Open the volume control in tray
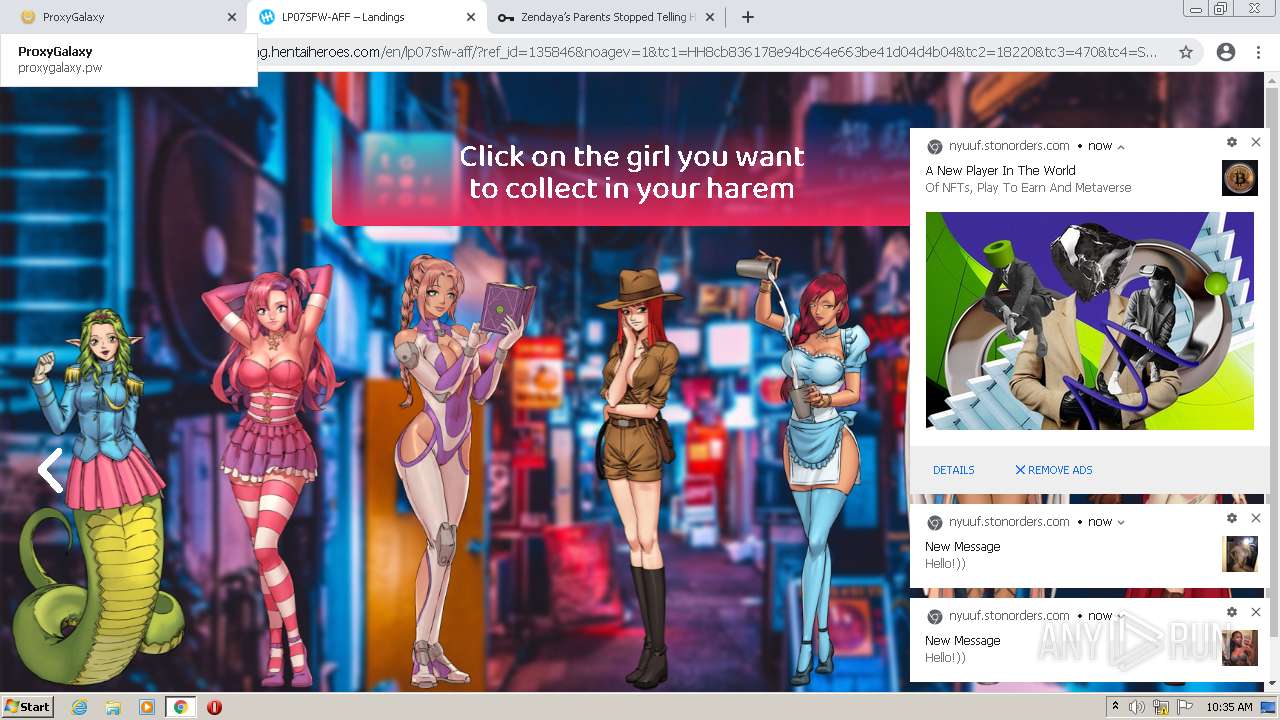The width and height of the screenshot is (1280, 720). (x=1138, y=707)
